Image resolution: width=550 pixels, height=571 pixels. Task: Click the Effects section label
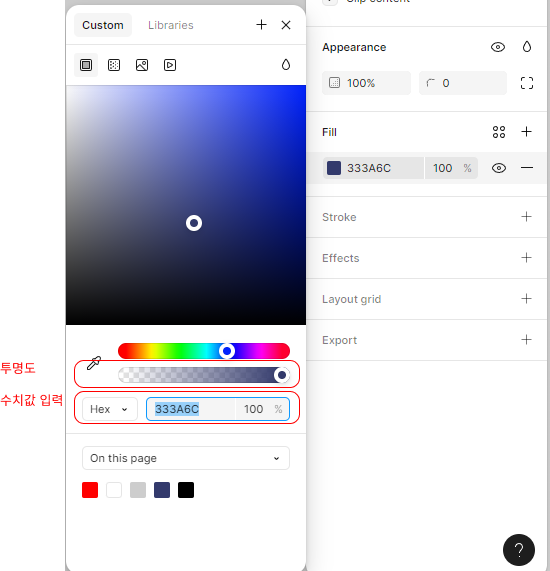341,258
